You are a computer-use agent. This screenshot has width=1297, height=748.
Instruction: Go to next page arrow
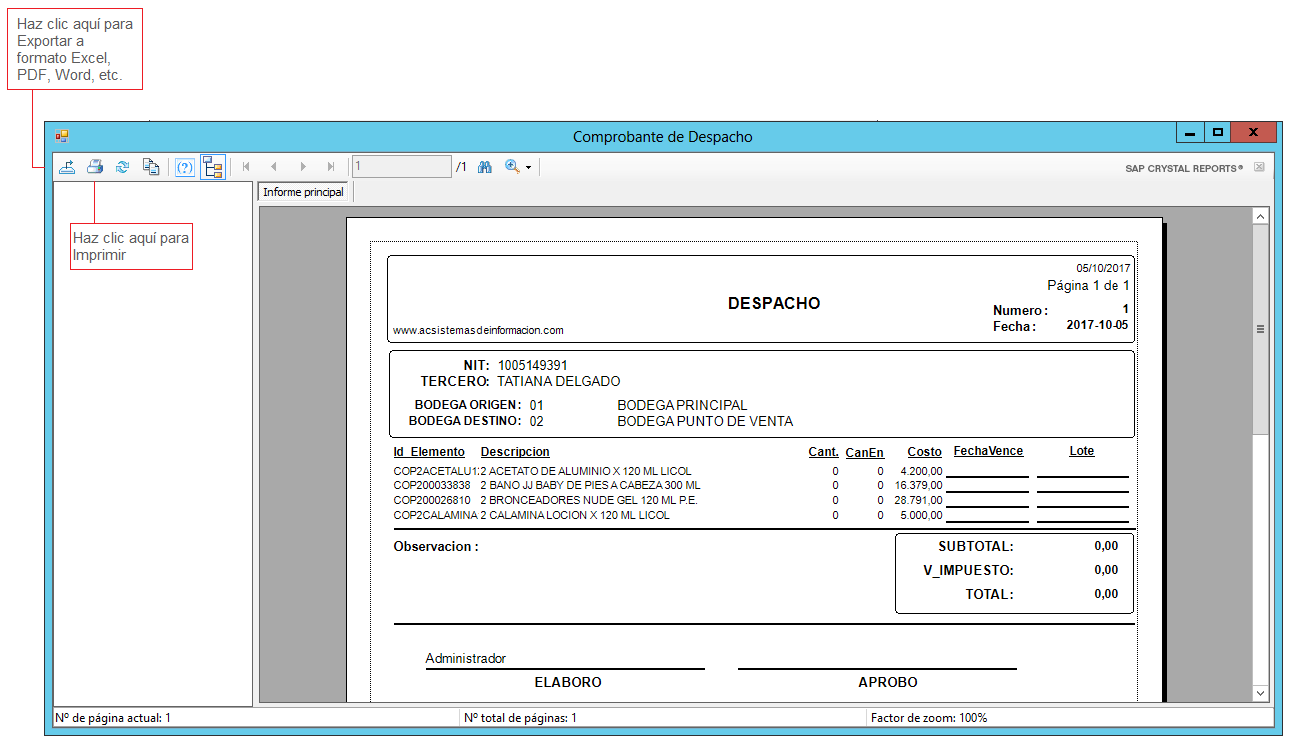tap(303, 167)
